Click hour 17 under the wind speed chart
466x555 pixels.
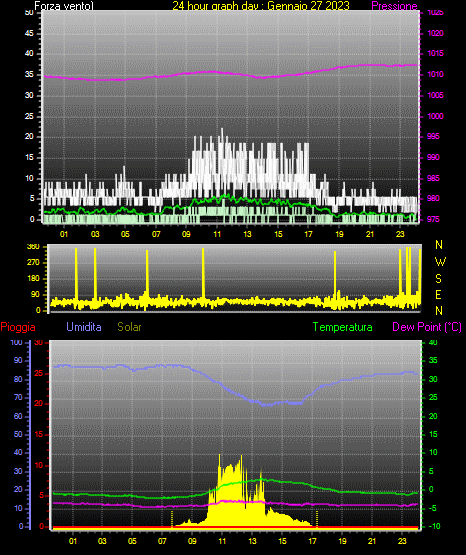pos(309,234)
